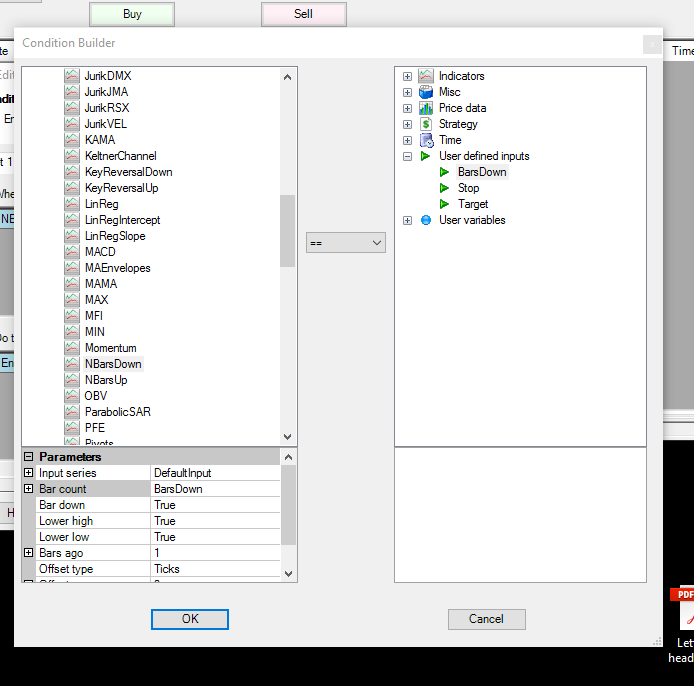Click the green Buy button
Screen dimensions: 694x686
(132, 14)
